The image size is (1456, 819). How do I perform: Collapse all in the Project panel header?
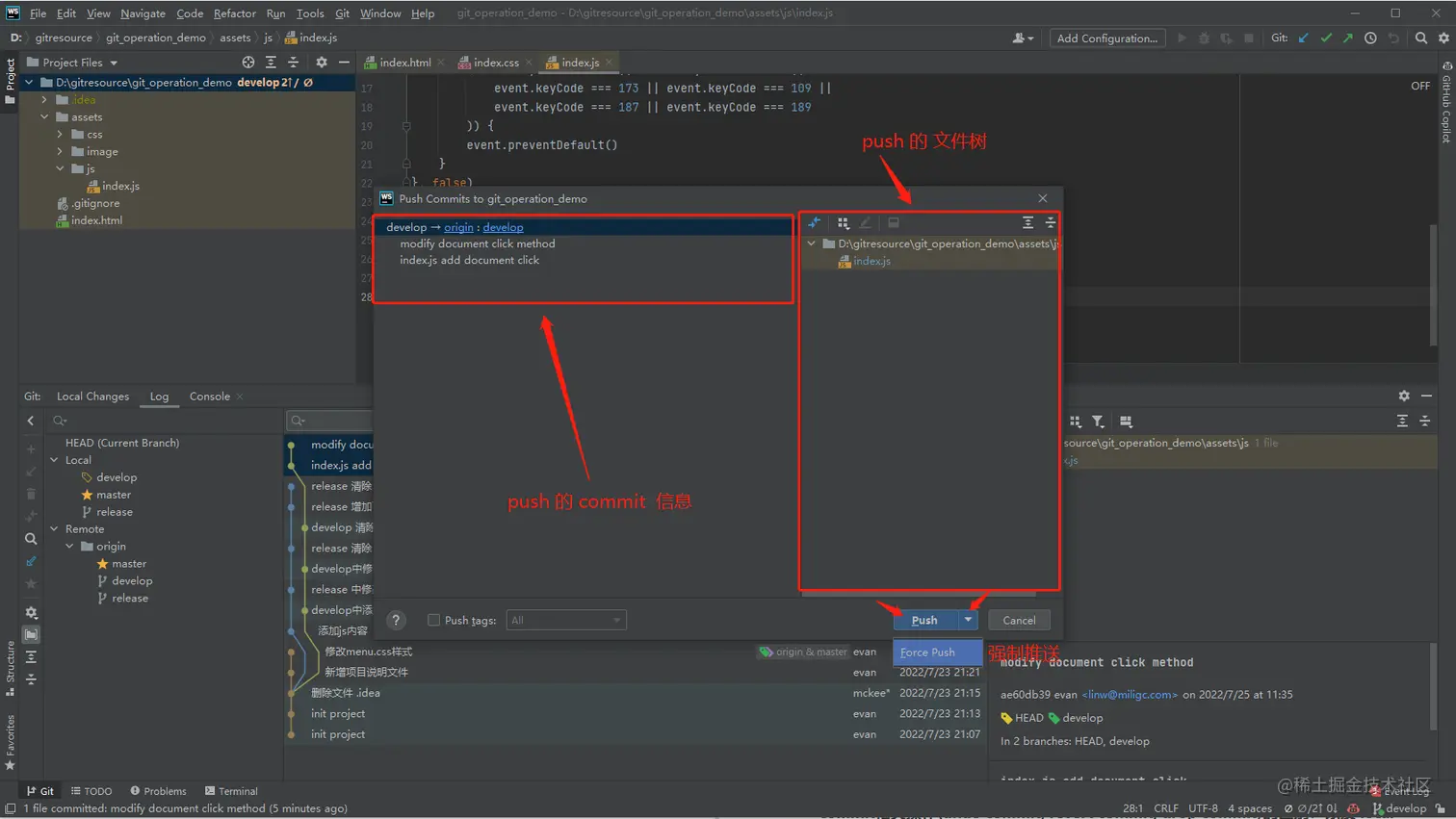point(294,63)
